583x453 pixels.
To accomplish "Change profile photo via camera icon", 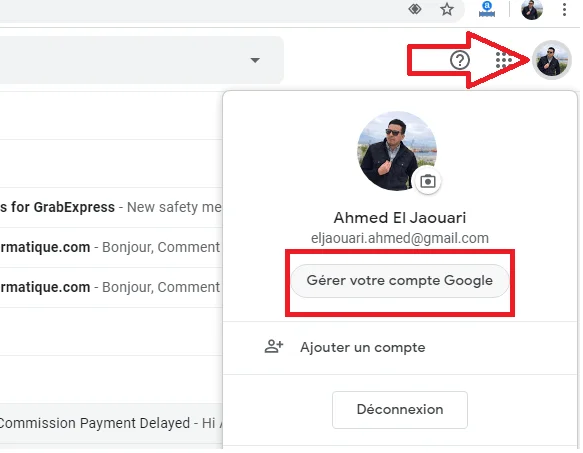I will tap(428, 181).
